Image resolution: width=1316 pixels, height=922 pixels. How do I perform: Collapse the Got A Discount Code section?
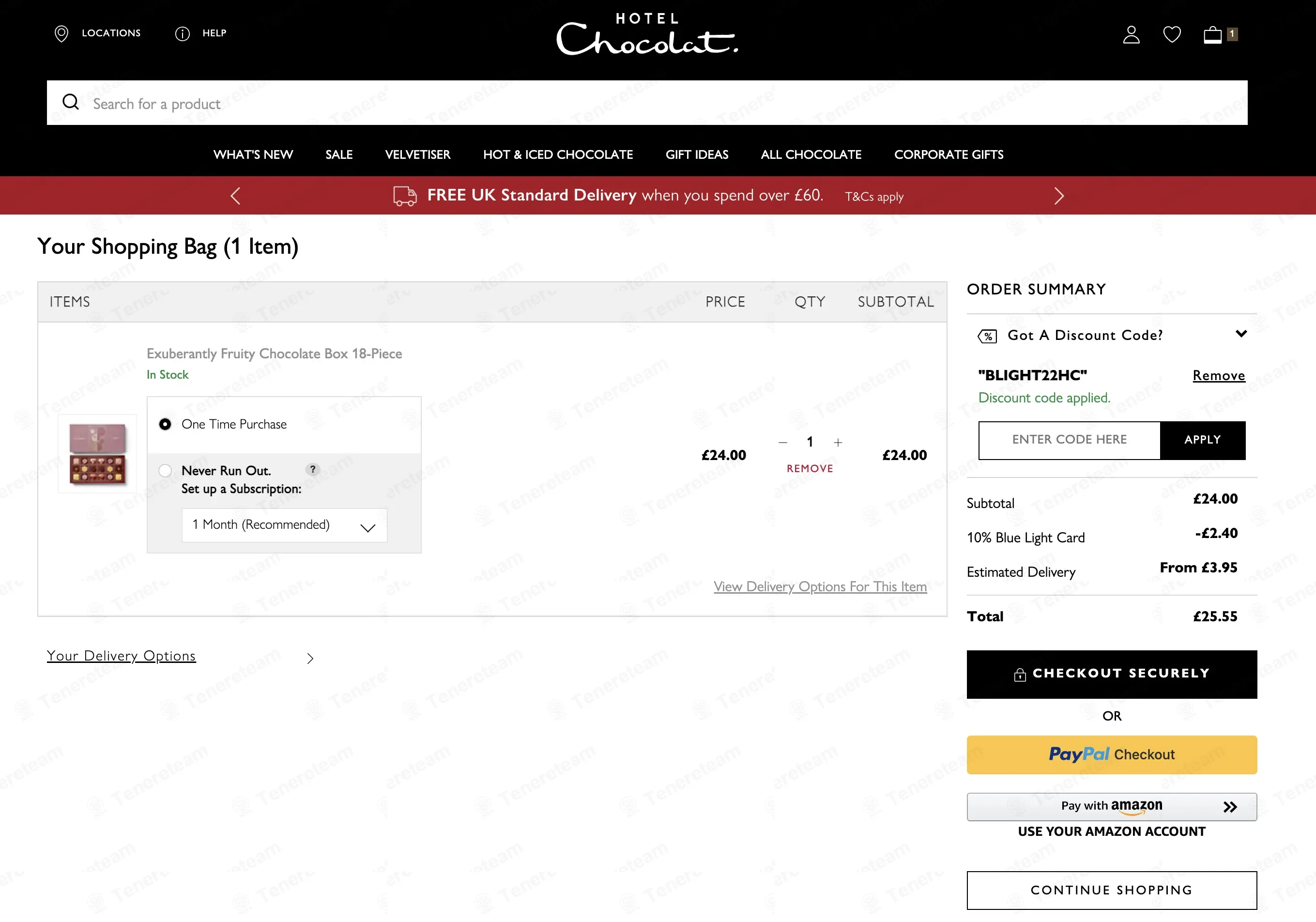(1241, 334)
